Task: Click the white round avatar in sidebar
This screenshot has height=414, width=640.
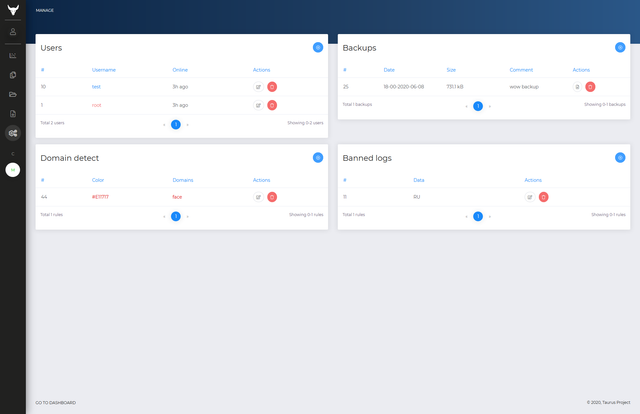Action: [13, 170]
